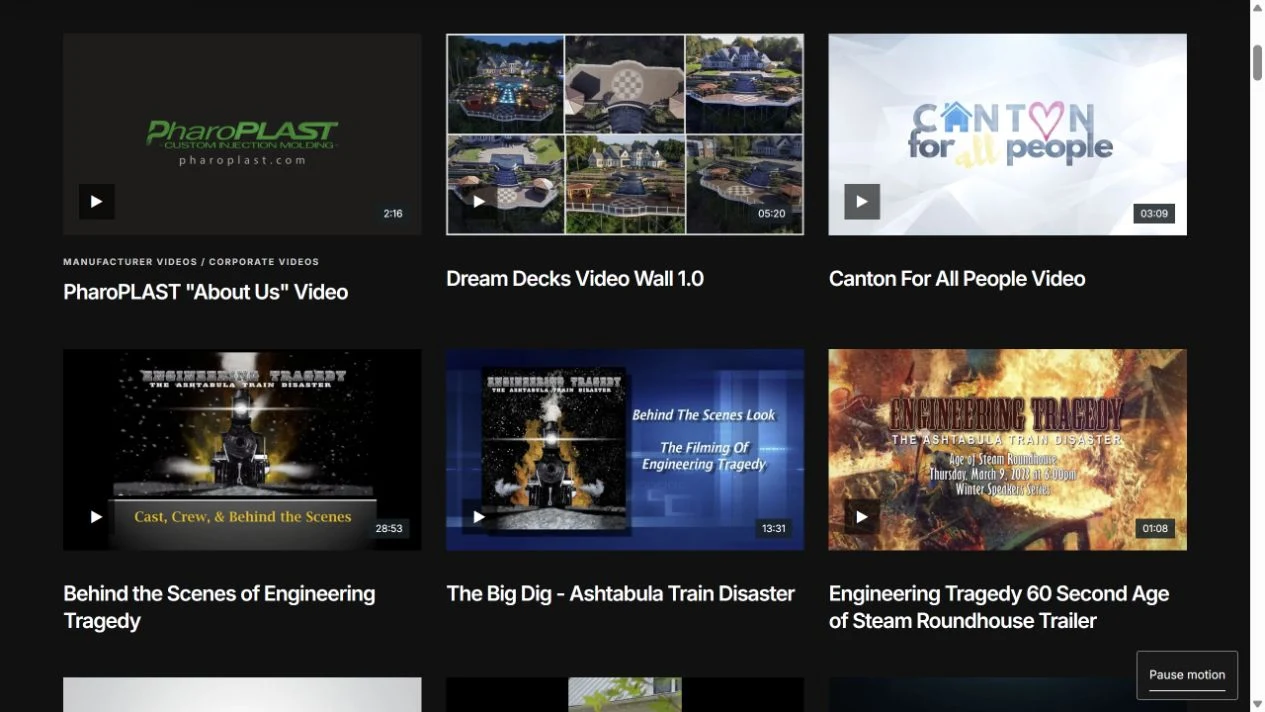Click the Canton for all people thumbnail
This screenshot has height=712, width=1265.
tap(1008, 134)
